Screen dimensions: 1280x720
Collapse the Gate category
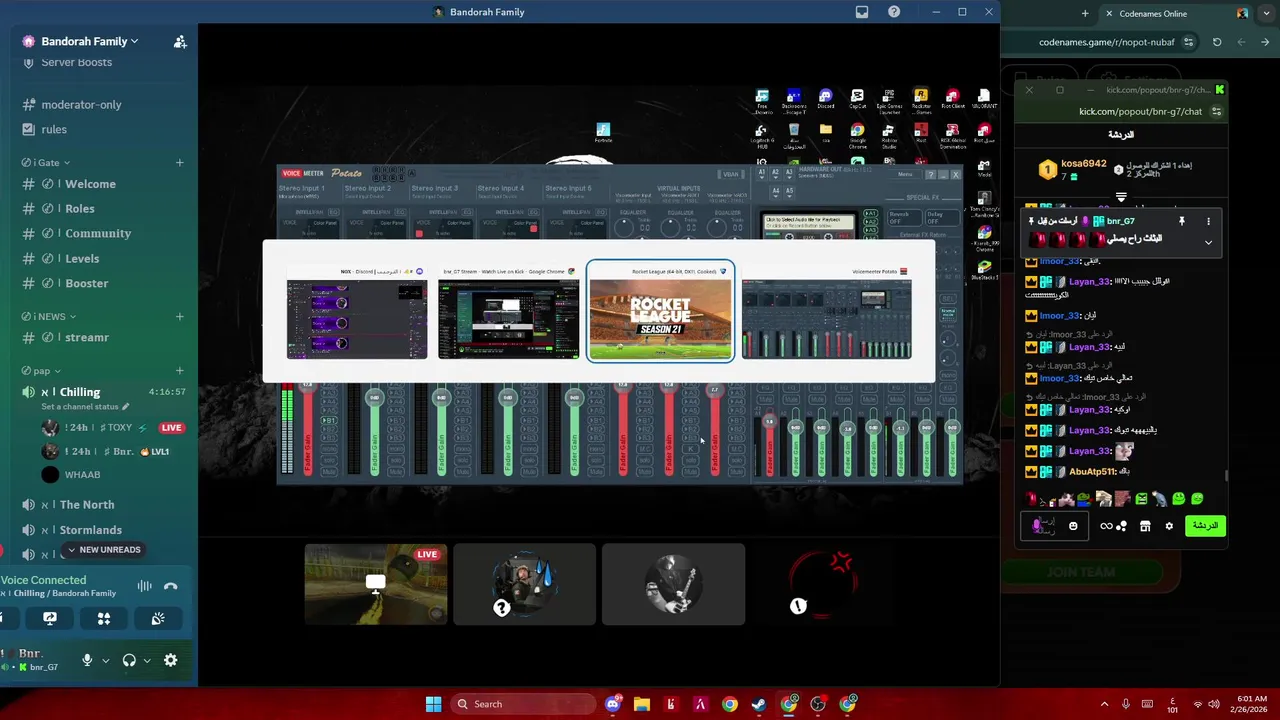(x=46, y=163)
